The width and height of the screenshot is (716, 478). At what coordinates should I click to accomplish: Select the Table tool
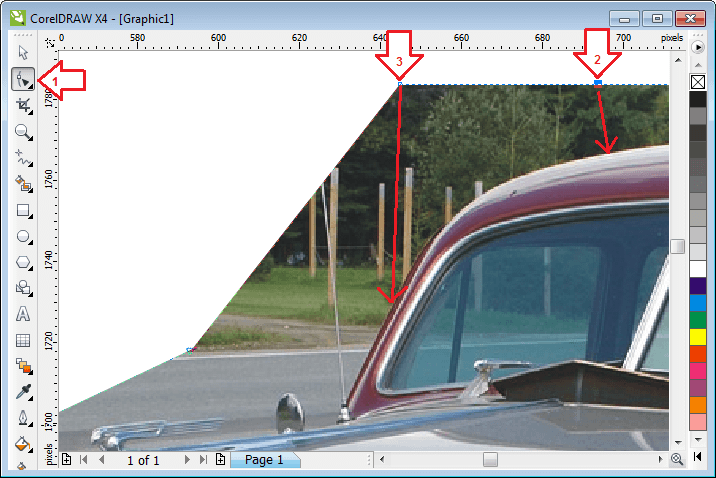(23, 340)
